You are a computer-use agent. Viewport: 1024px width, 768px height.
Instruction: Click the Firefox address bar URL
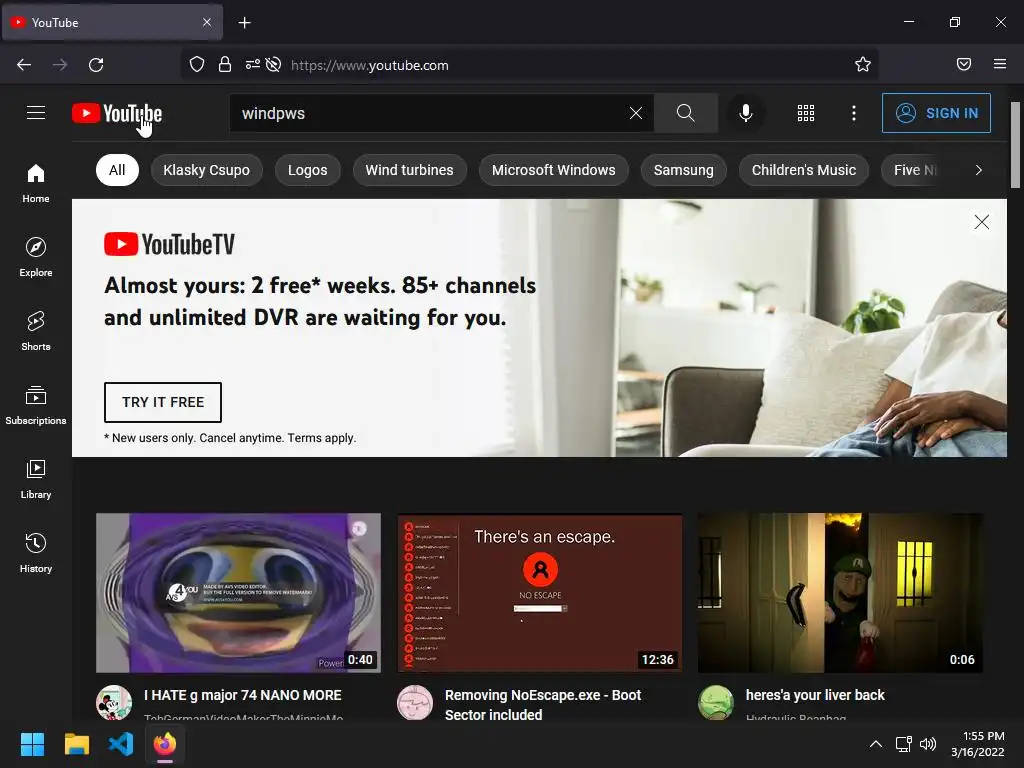tap(370, 65)
